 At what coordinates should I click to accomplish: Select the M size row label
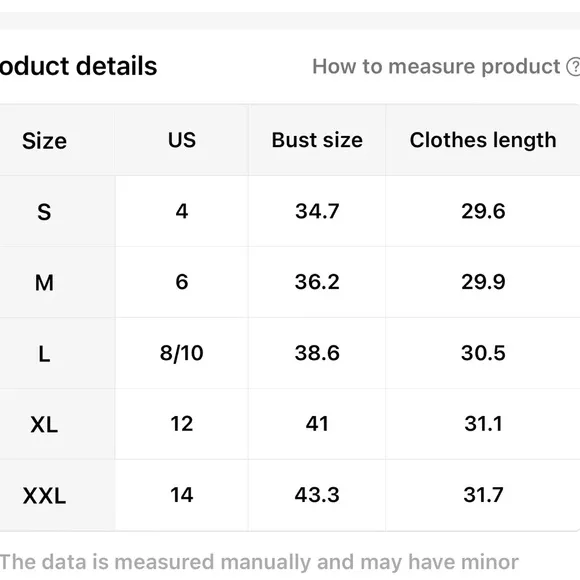click(x=44, y=283)
